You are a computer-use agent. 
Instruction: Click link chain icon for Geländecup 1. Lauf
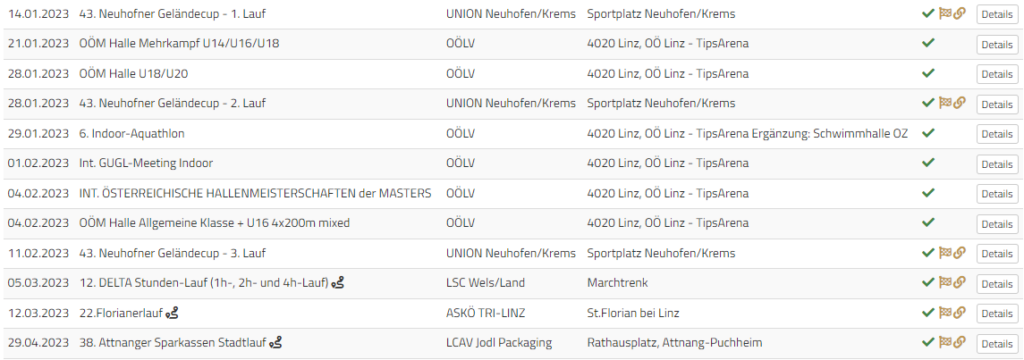(959, 13)
